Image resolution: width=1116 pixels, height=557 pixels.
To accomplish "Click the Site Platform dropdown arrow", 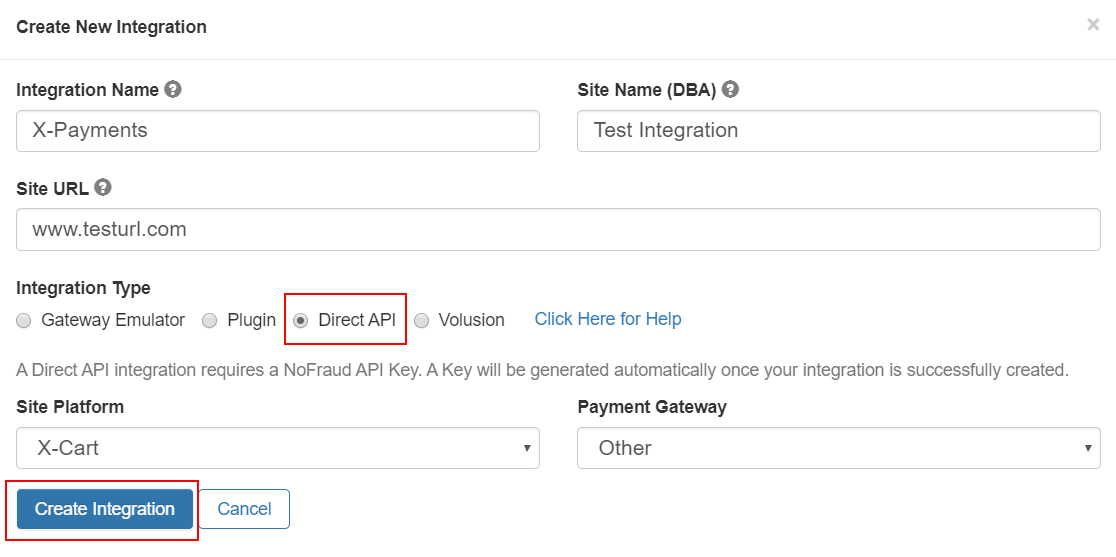I will pyautogui.click(x=527, y=448).
